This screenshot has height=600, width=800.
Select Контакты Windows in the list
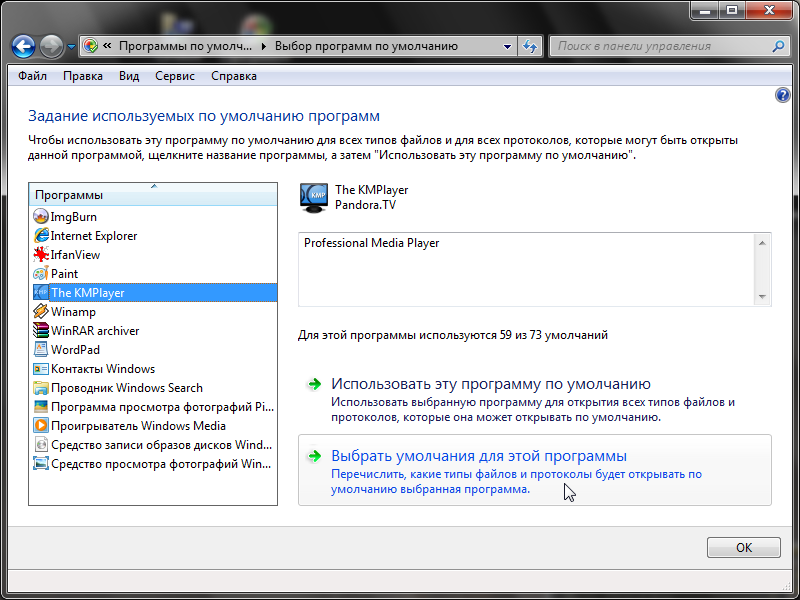(x=153, y=368)
